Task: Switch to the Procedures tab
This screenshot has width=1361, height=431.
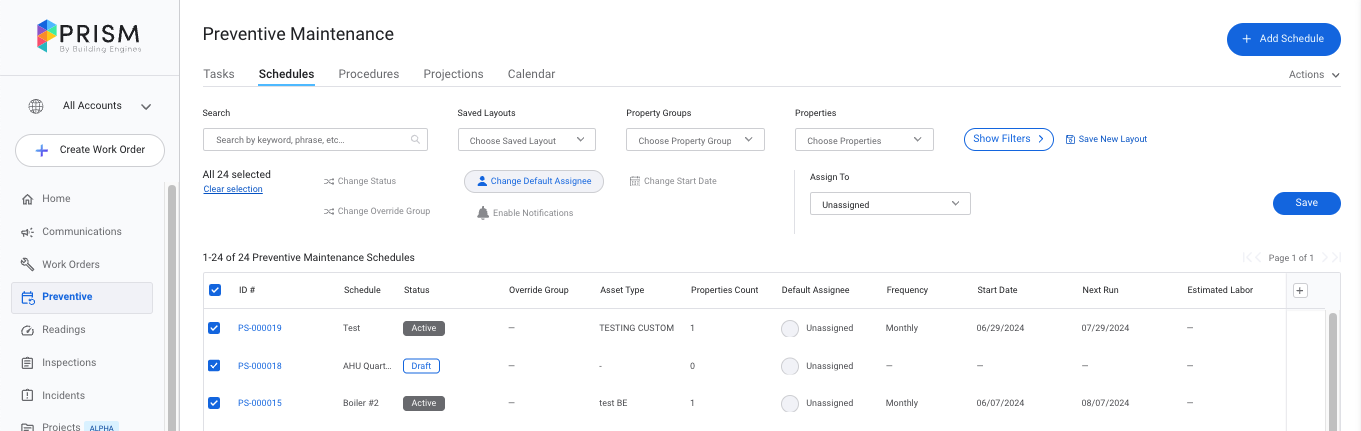Action: [368, 74]
